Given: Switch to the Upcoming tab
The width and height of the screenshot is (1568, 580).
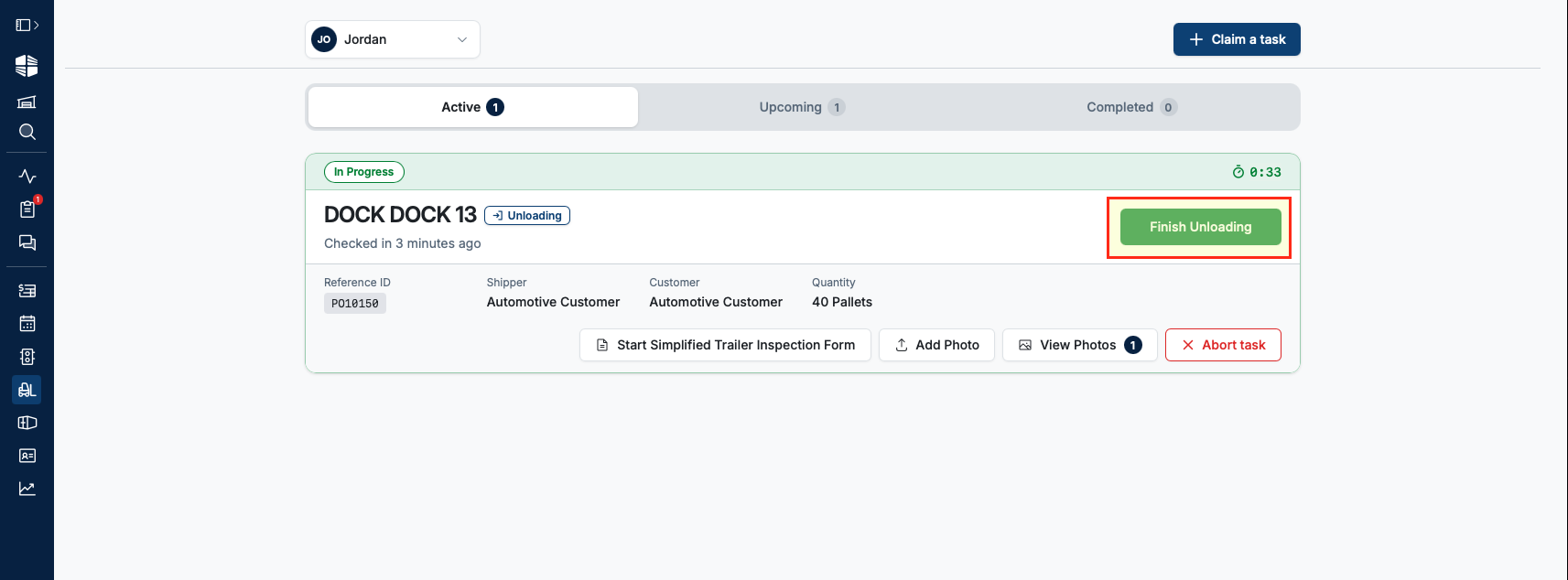Looking at the screenshot, I should click(x=802, y=107).
